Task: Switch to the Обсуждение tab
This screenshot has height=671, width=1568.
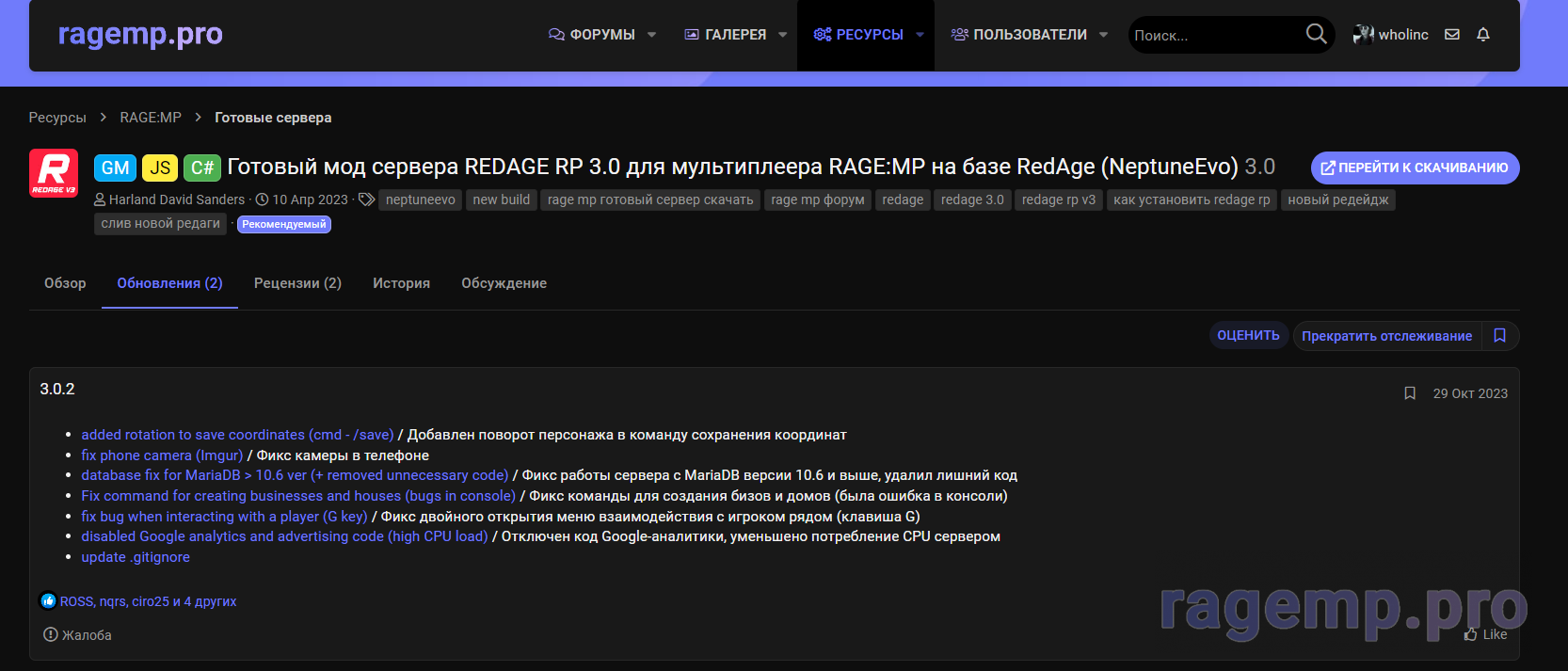Action: 504,283
